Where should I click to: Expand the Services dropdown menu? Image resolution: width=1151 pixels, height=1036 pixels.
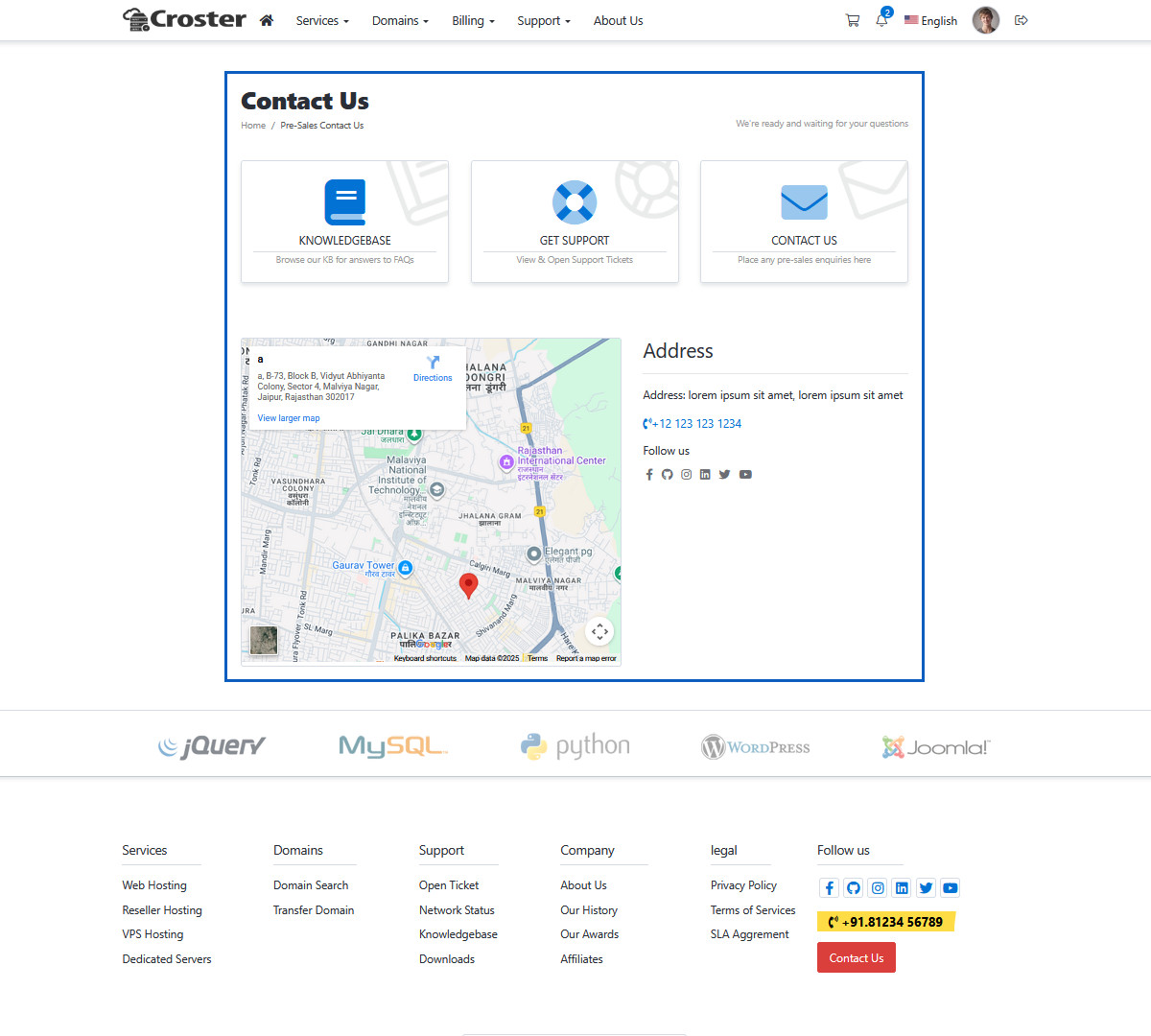[321, 20]
